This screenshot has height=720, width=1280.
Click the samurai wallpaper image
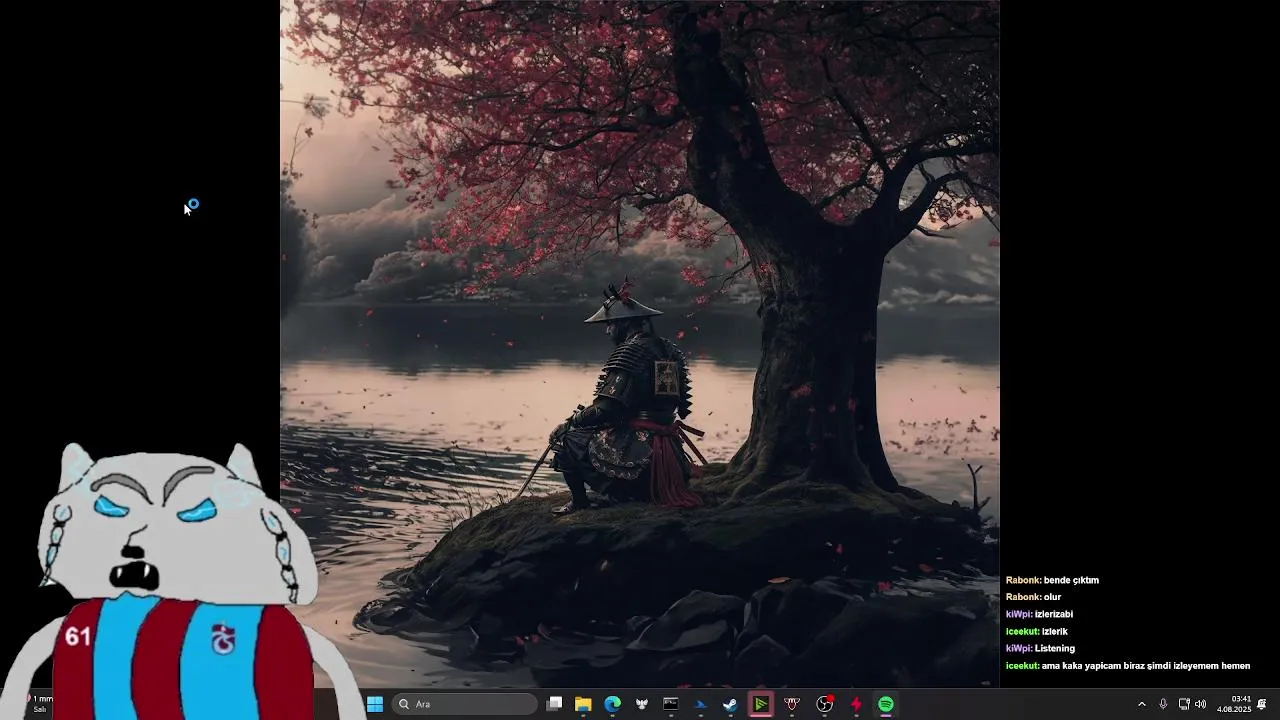(640, 343)
